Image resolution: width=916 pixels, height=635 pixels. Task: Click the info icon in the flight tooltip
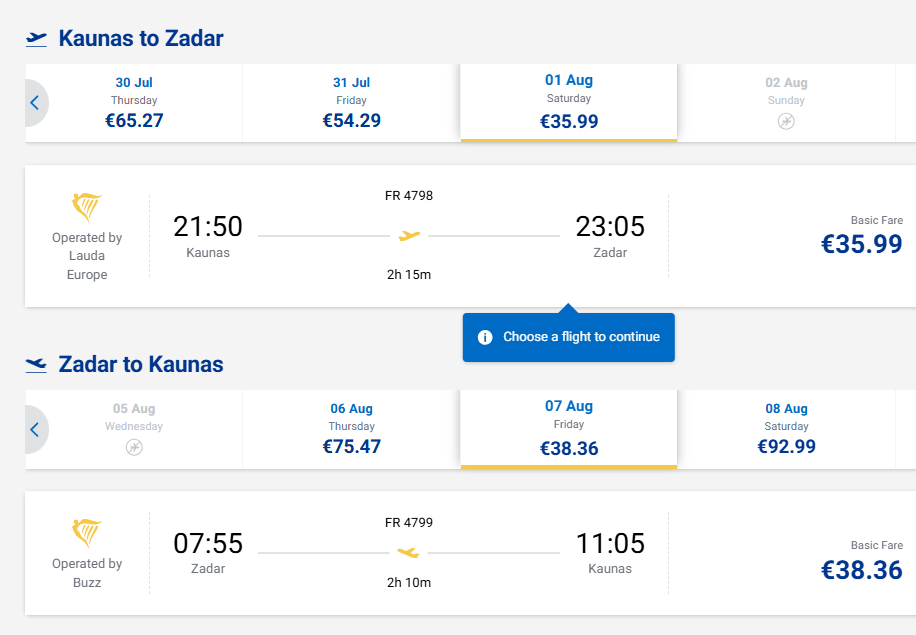click(x=485, y=337)
